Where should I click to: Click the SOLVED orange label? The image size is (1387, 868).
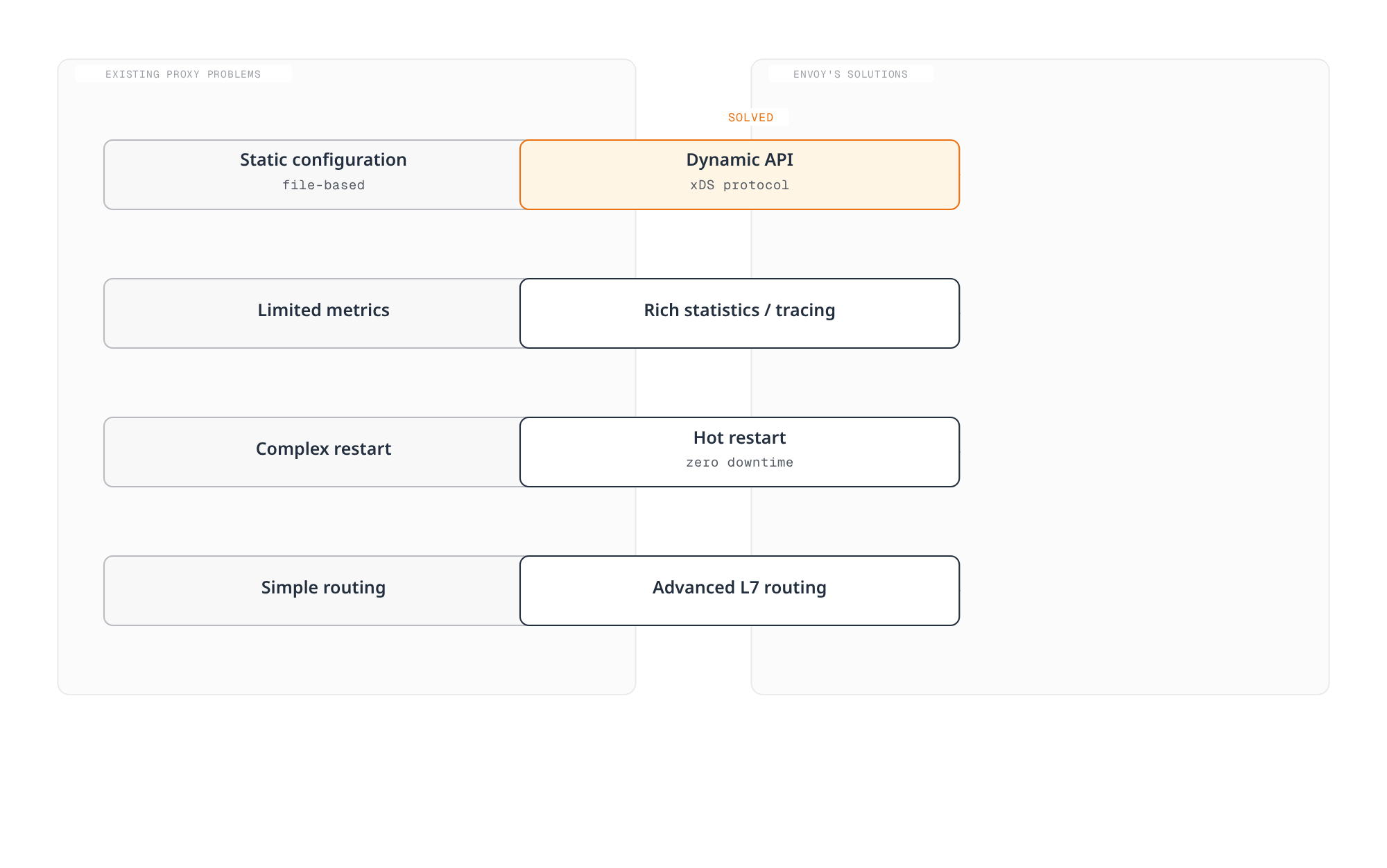[x=750, y=118]
